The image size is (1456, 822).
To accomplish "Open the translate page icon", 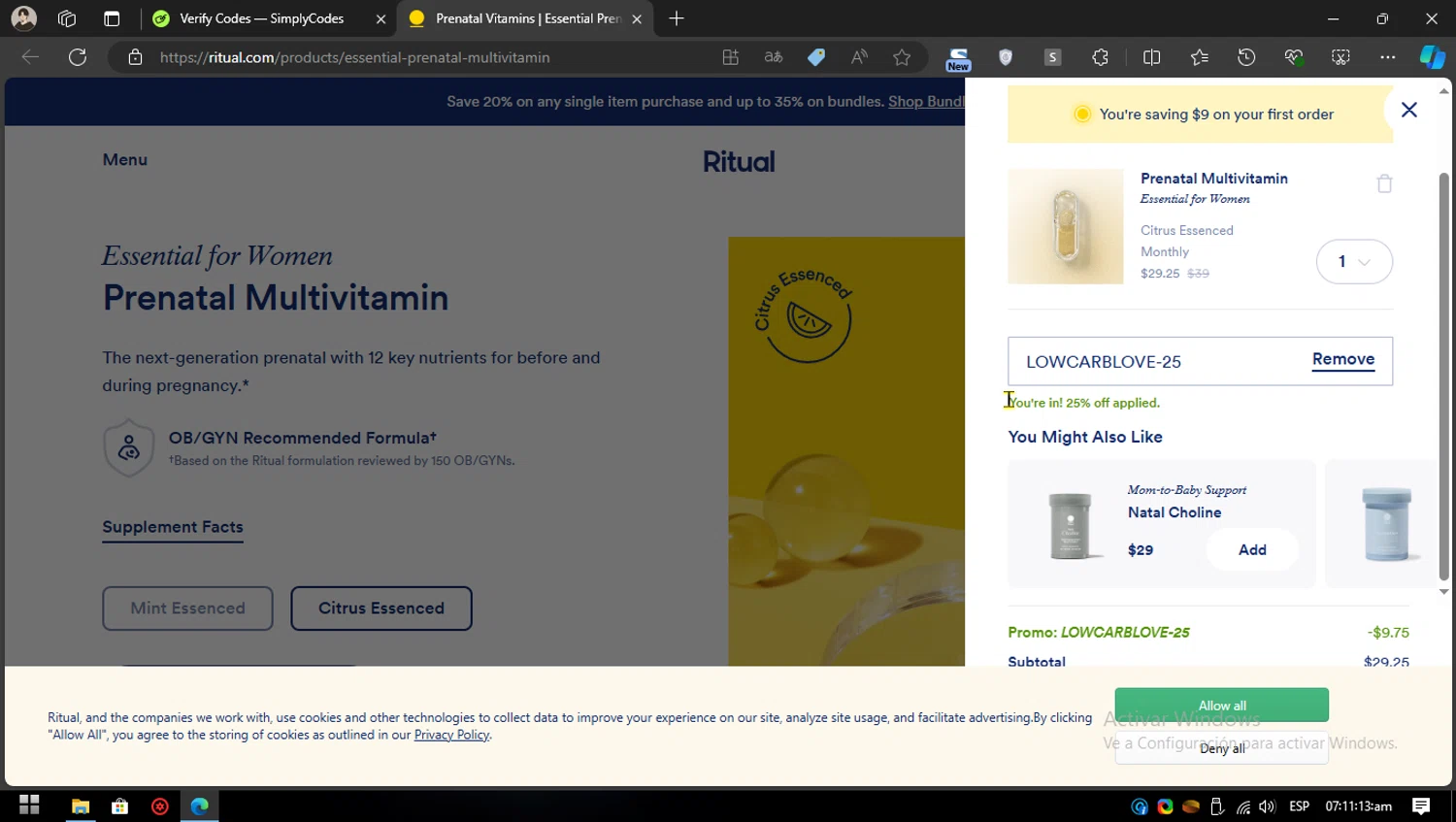I will [x=774, y=57].
